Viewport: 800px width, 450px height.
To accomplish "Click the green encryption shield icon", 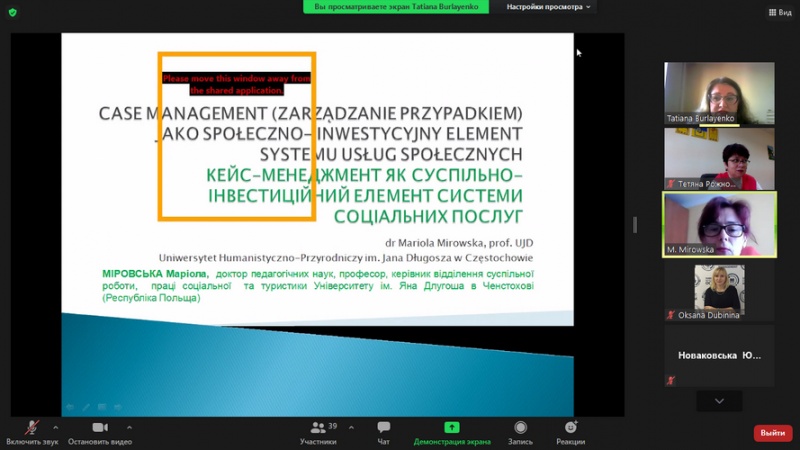I will pos(14,11).
